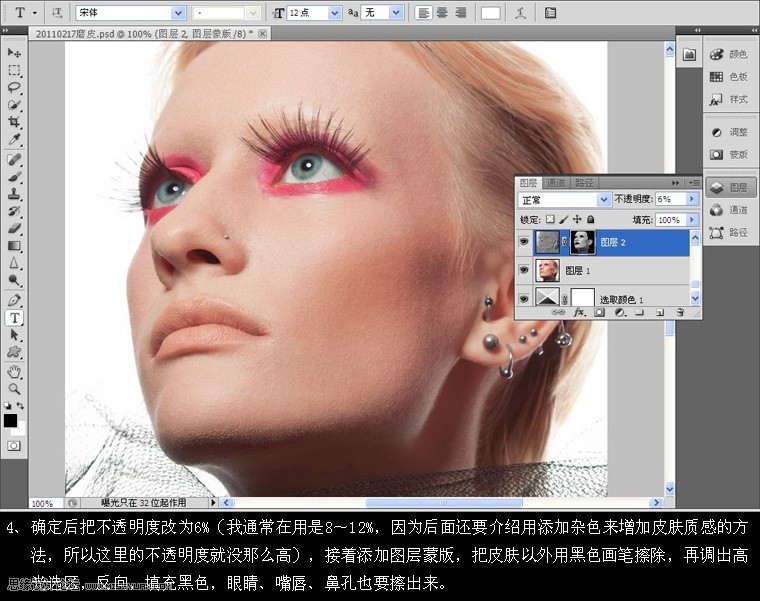Open Type tool preset picker arrow
This screenshot has height=601, width=760.
click(x=35, y=14)
